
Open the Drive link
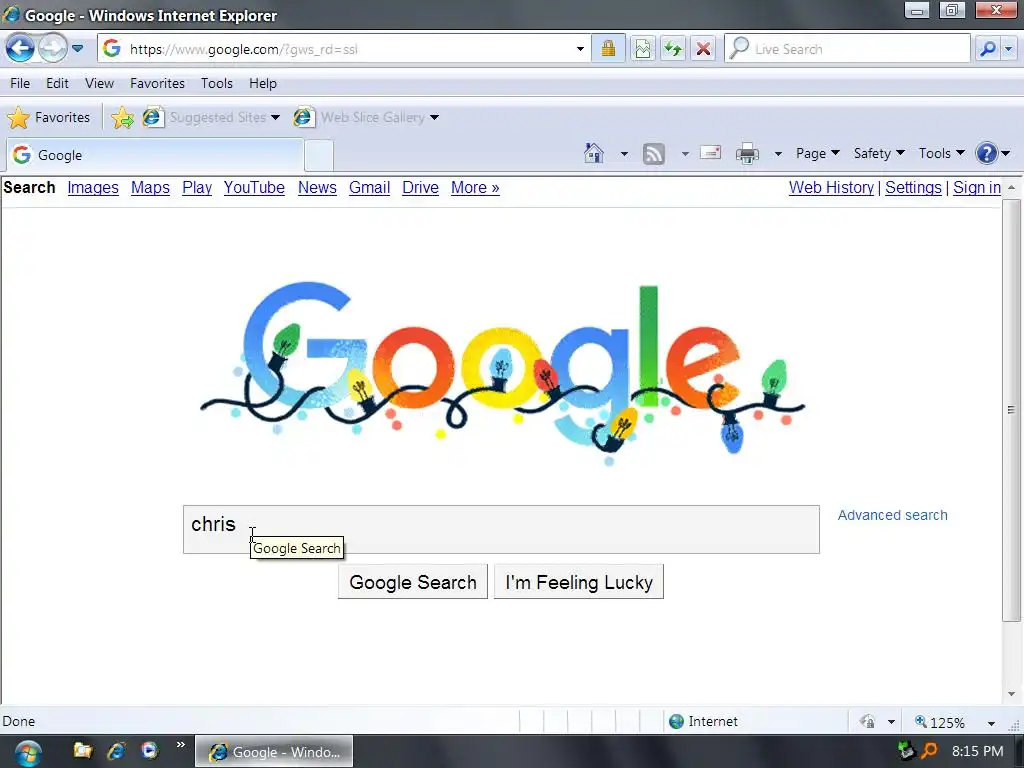click(420, 187)
